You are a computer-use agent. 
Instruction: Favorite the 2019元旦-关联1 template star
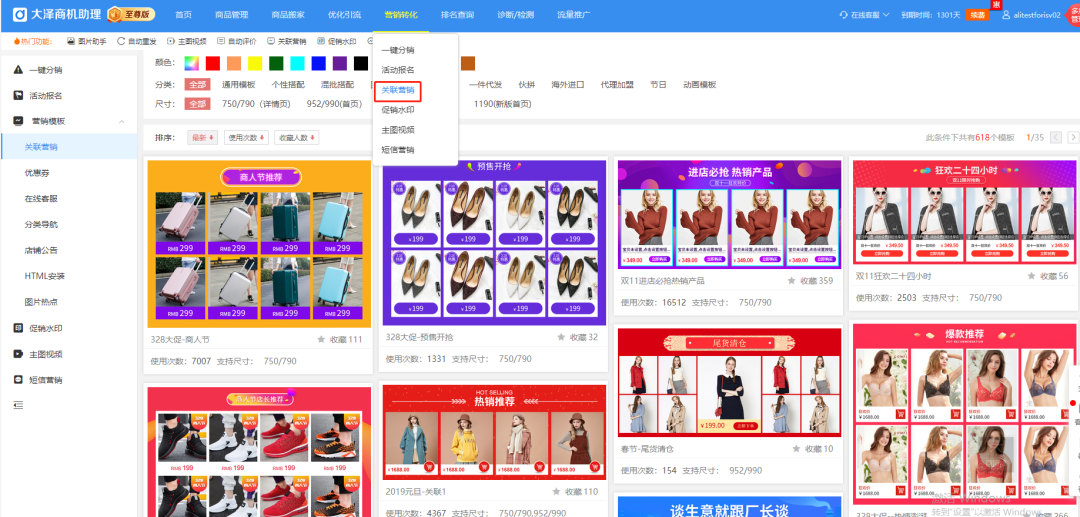[557, 492]
